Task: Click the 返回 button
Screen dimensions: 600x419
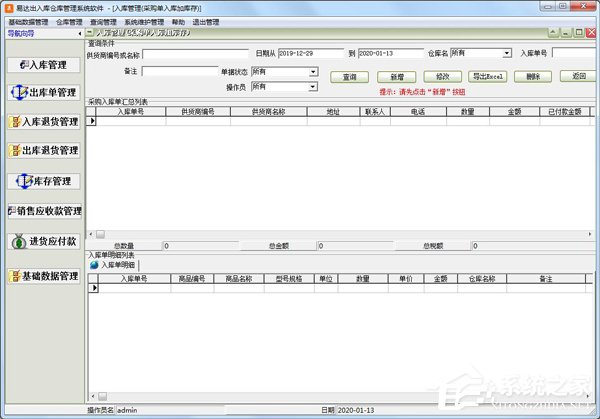Action: click(579, 76)
